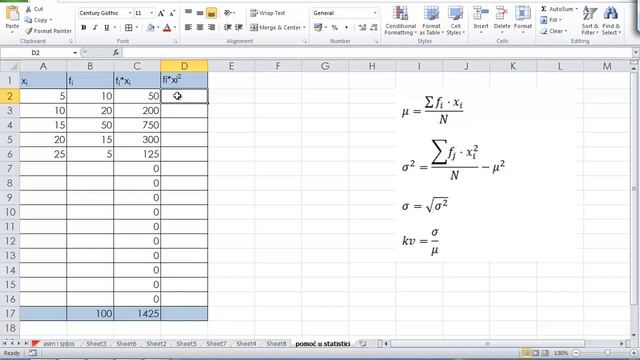Decrease font size with the smaller A
The height and width of the screenshot is (360, 640).
[172, 13]
